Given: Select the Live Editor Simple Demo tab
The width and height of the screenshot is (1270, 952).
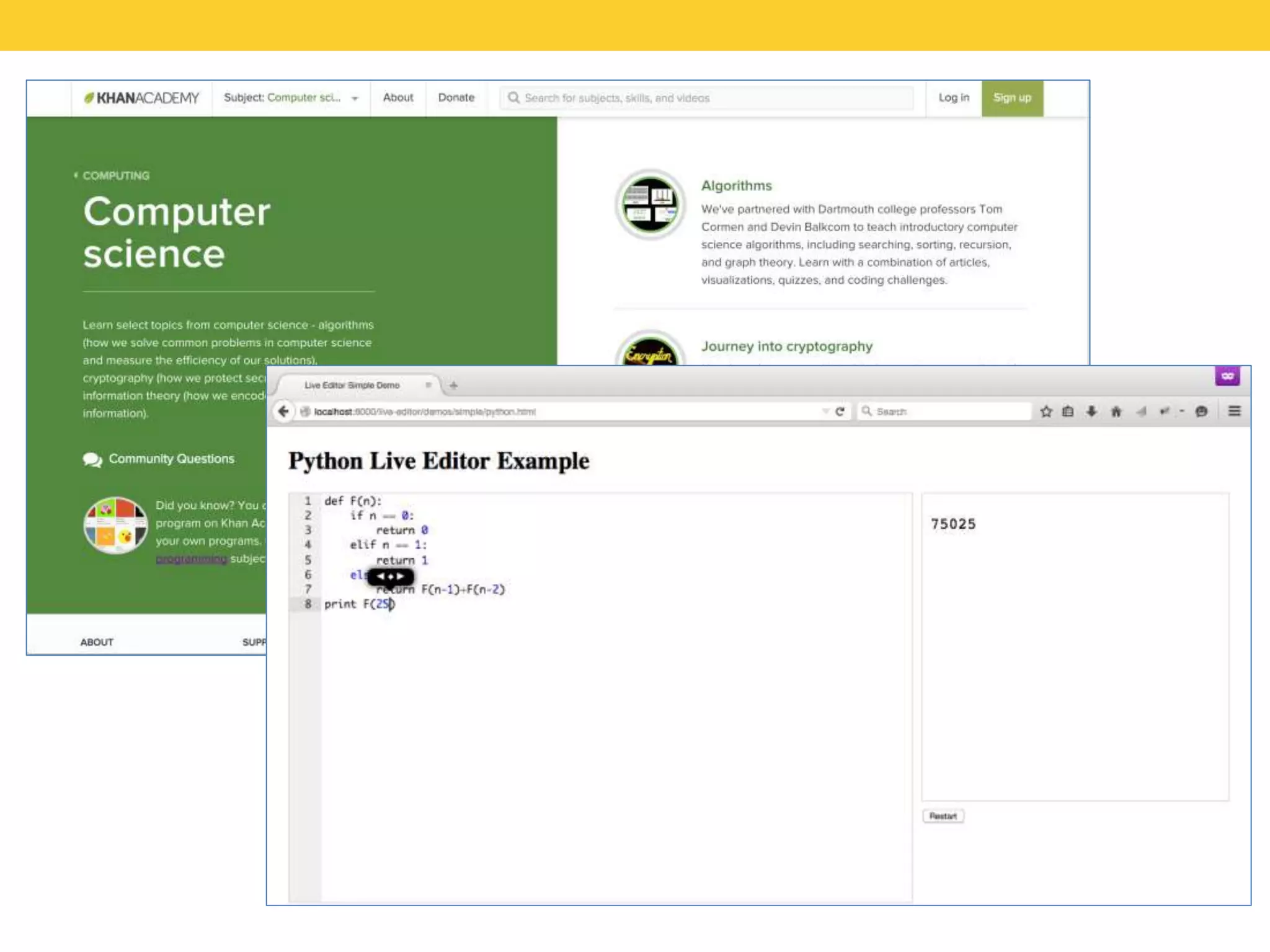Looking at the screenshot, I should click(x=352, y=386).
